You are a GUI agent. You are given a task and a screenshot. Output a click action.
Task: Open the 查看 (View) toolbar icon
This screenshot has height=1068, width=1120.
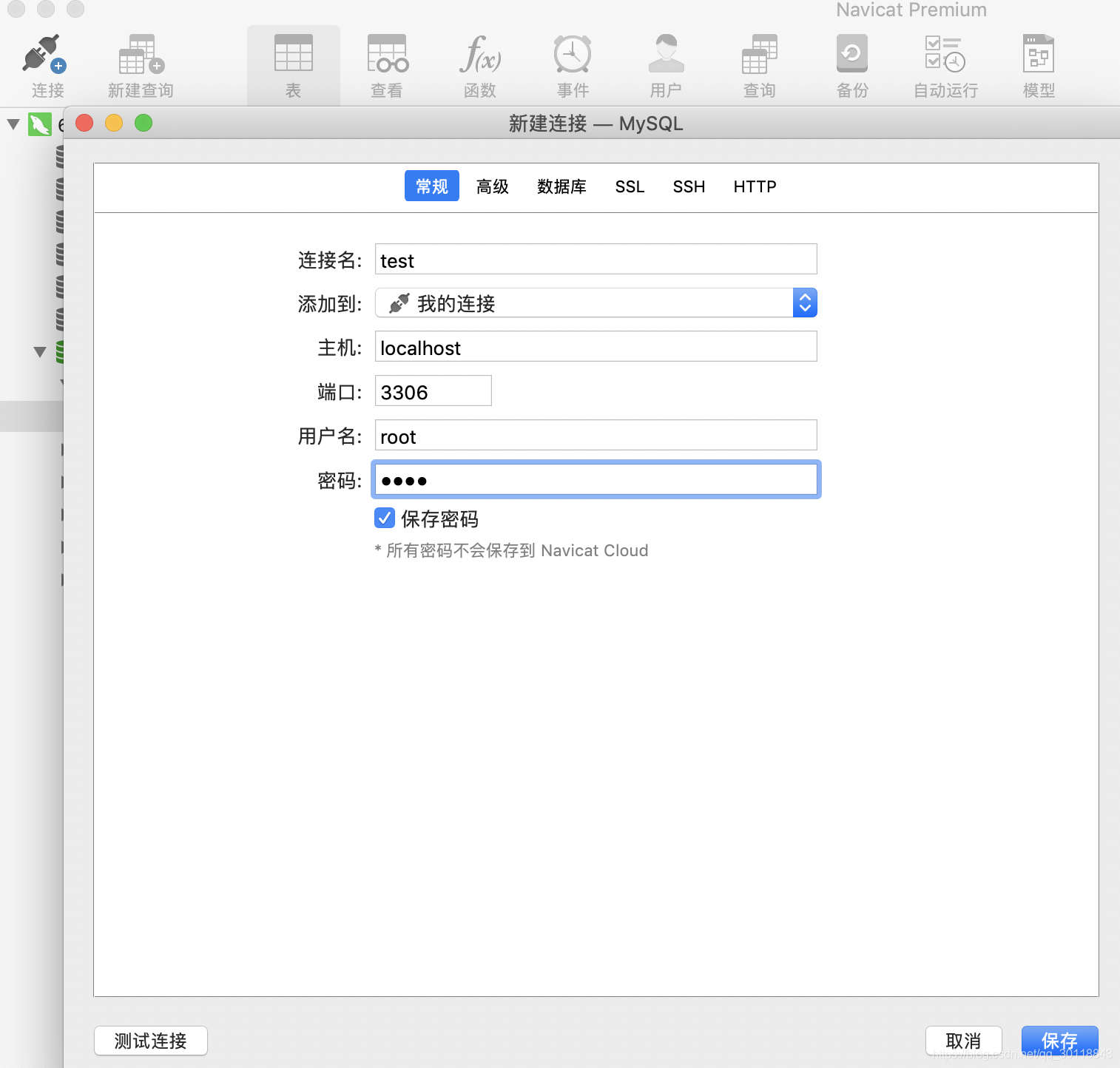coord(387,53)
